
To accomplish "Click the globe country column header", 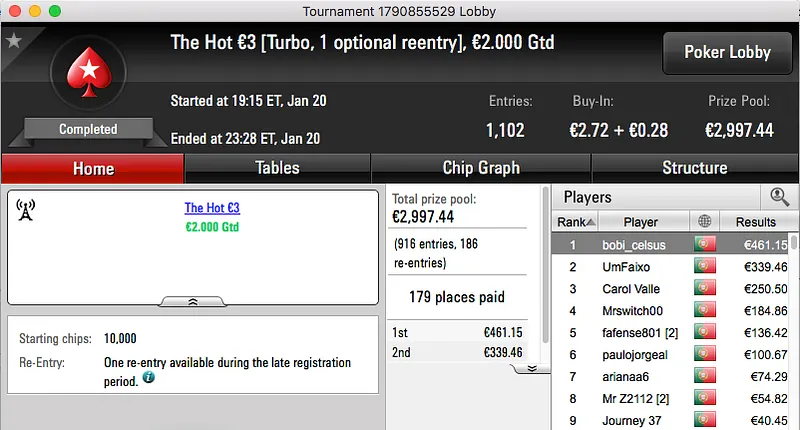I will tap(704, 222).
